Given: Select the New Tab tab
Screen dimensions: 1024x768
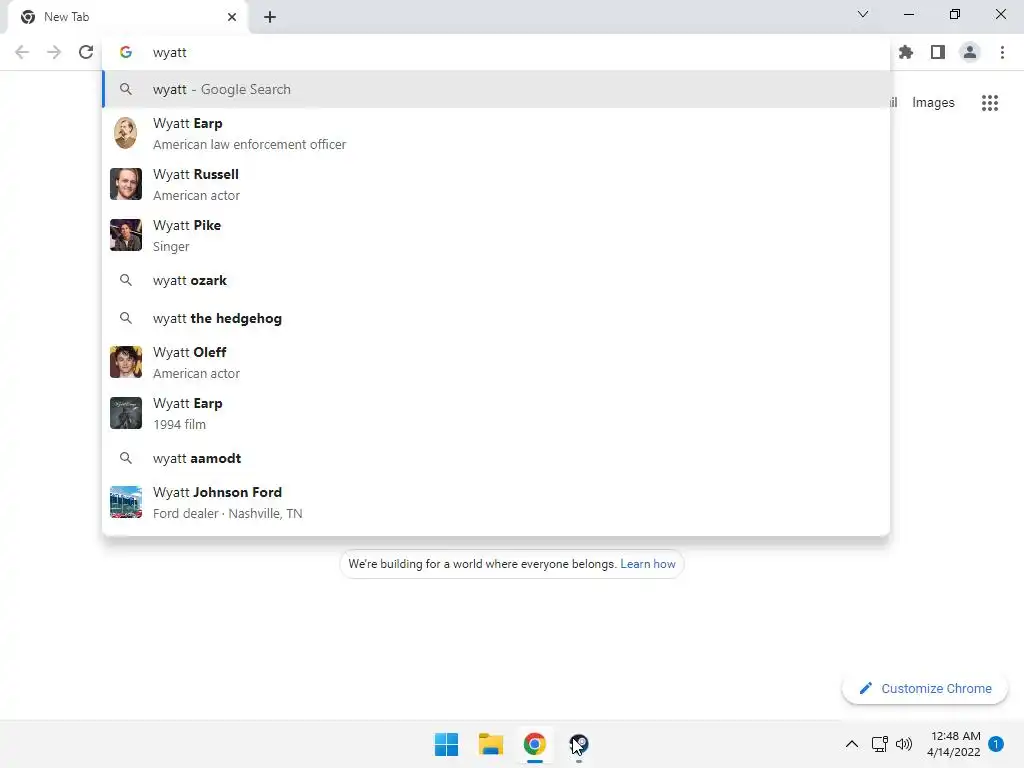Looking at the screenshot, I should (128, 17).
